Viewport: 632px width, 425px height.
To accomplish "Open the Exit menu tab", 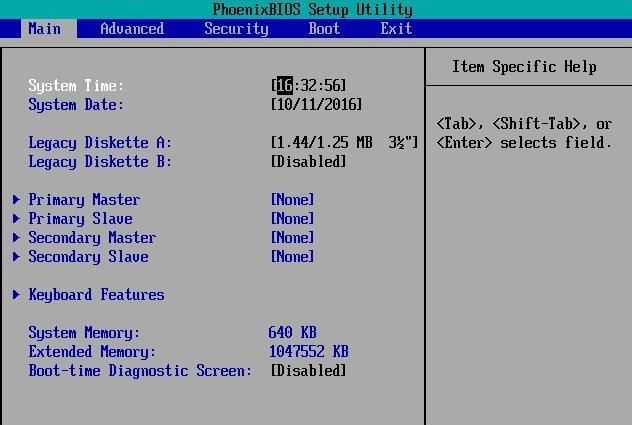I will tap(396, 29).
